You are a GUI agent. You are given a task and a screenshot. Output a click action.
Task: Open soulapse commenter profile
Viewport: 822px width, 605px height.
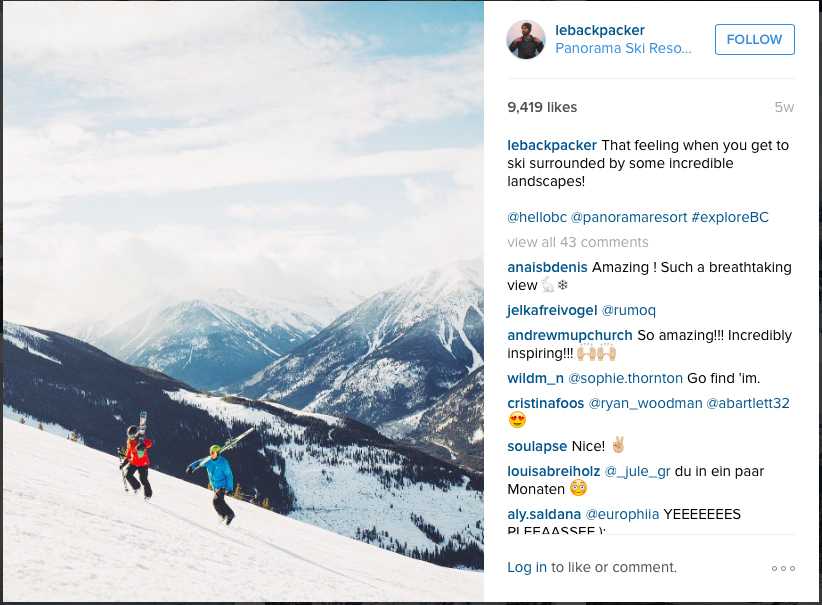(537, 446)
